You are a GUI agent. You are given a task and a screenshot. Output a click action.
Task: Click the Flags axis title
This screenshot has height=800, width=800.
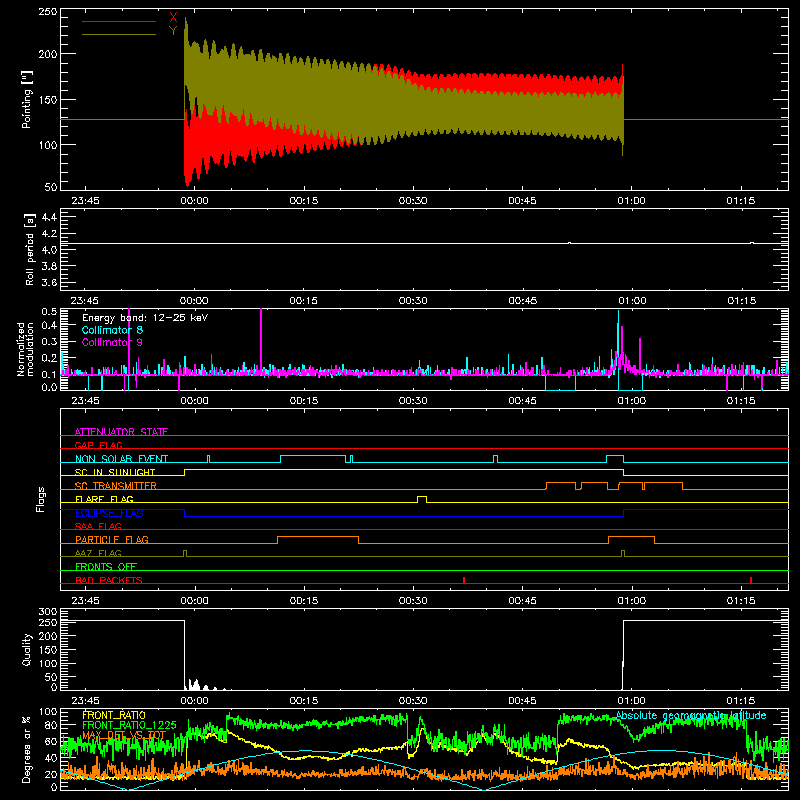click(x=40, y=499)
